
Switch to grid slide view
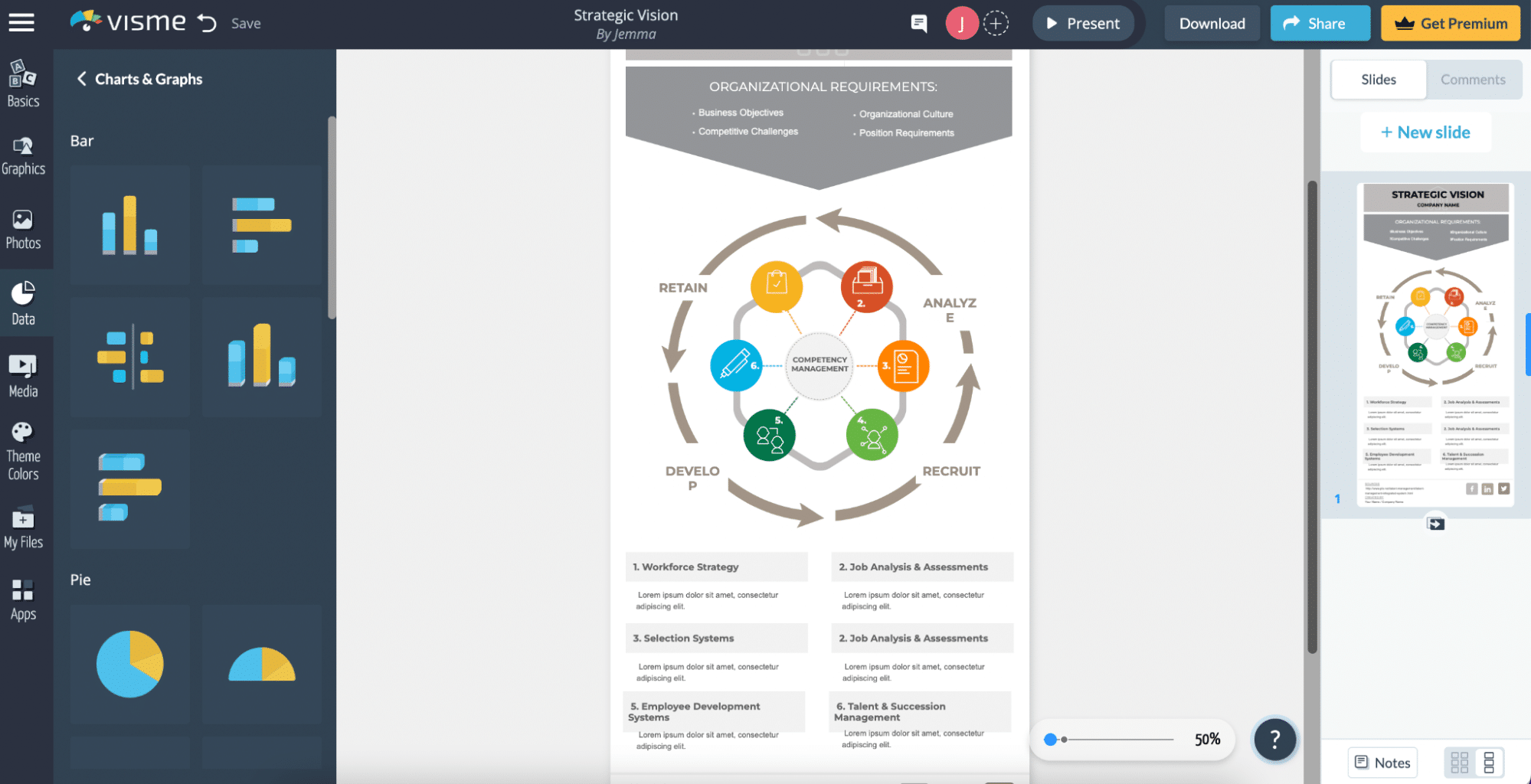[1459, 763]
